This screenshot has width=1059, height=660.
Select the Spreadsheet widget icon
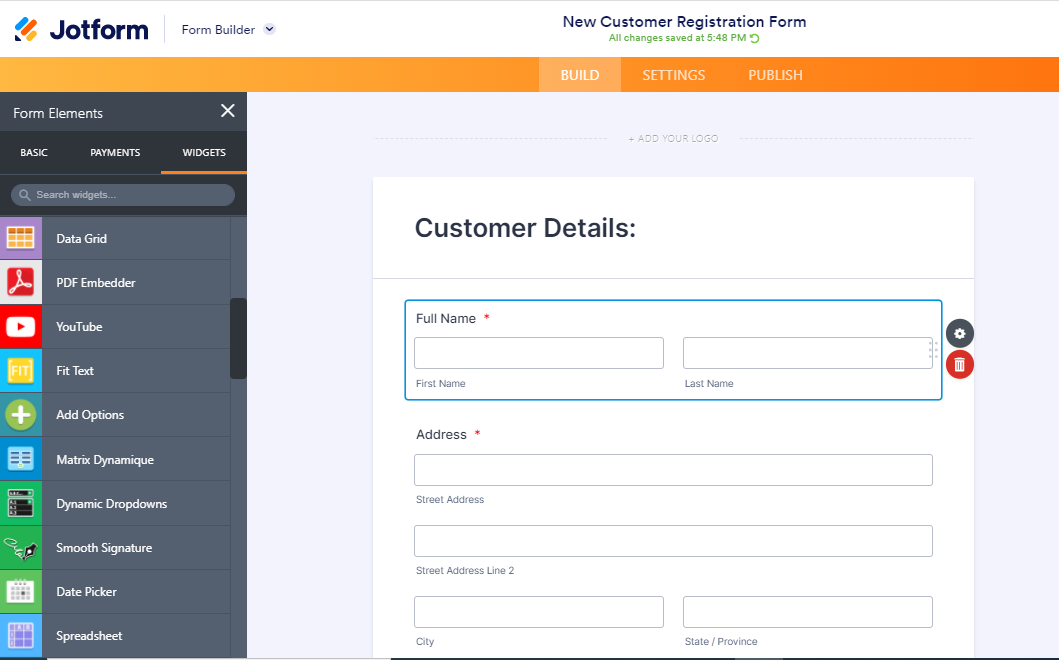click(21, 636)
